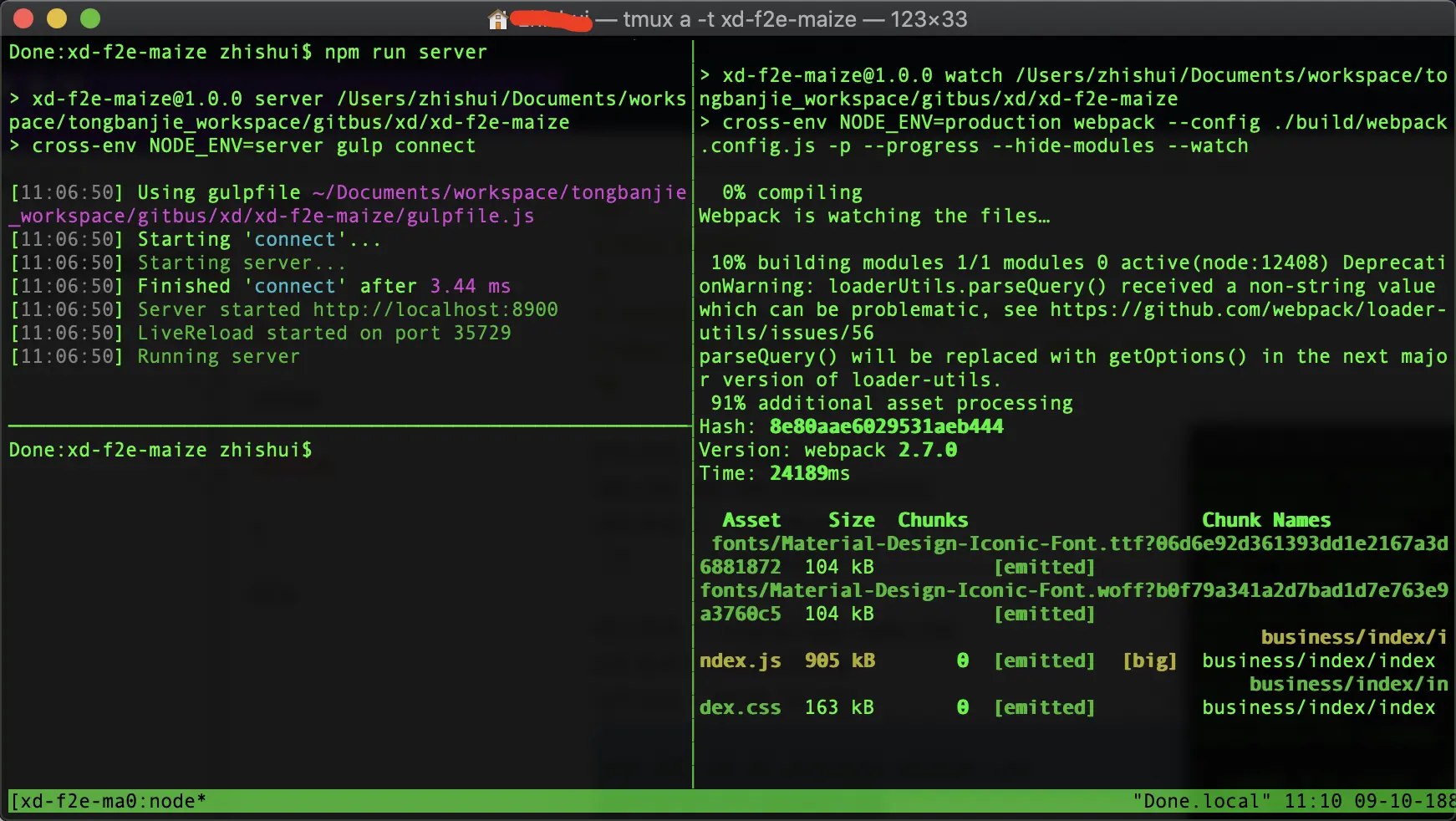1456x821 pixels.
Task: Click 'Webpack is watching the files…' message
Action: [x=874, y=217]
